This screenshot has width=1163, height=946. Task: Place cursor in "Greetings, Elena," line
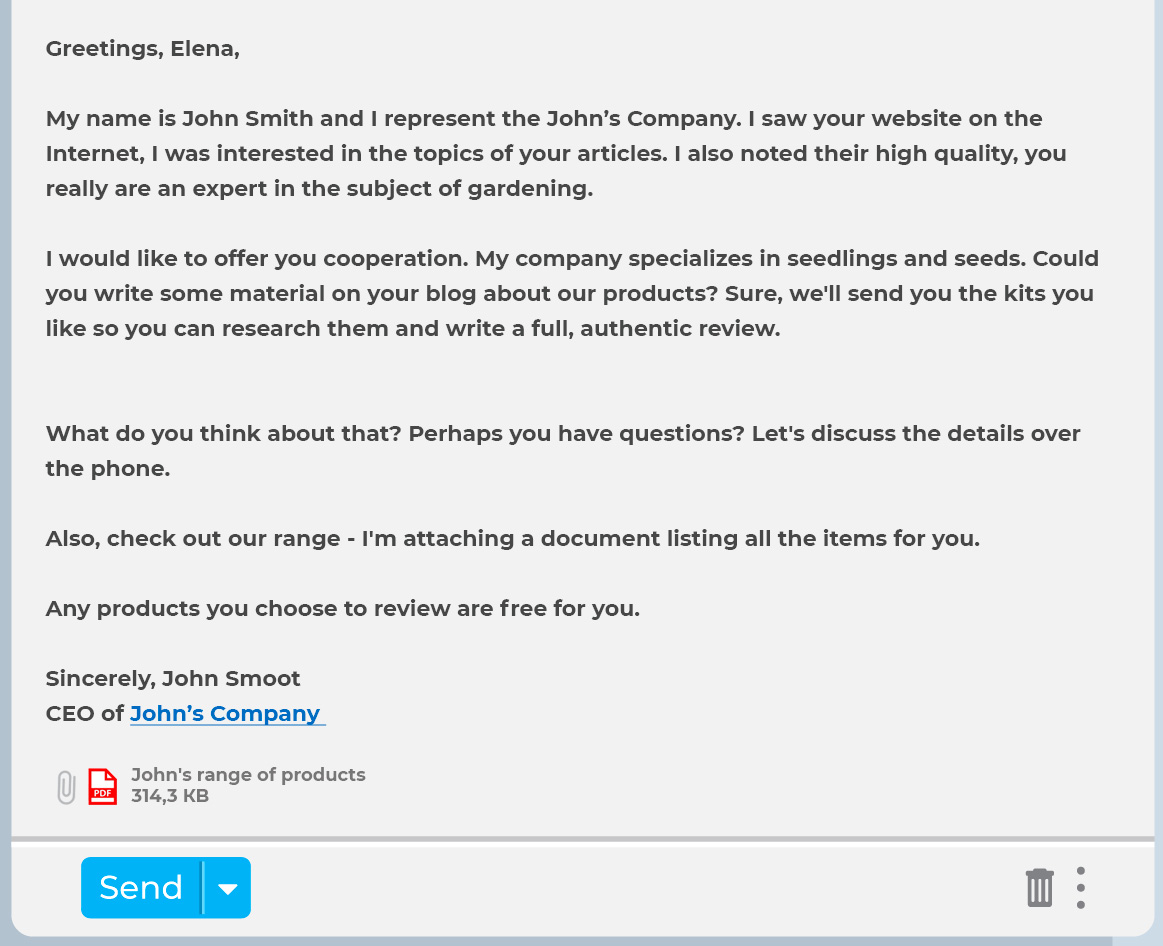[x=142, y=48]
